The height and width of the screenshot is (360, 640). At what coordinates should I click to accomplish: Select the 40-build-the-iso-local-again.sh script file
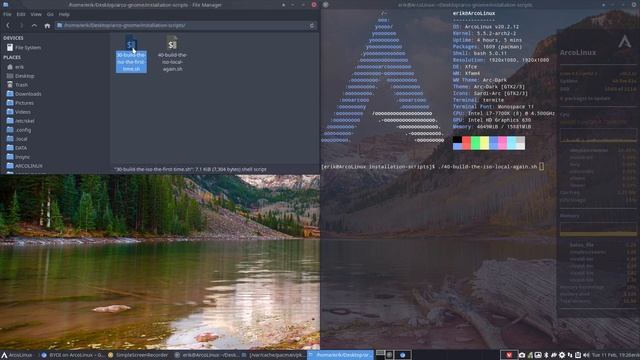(172, 54)
